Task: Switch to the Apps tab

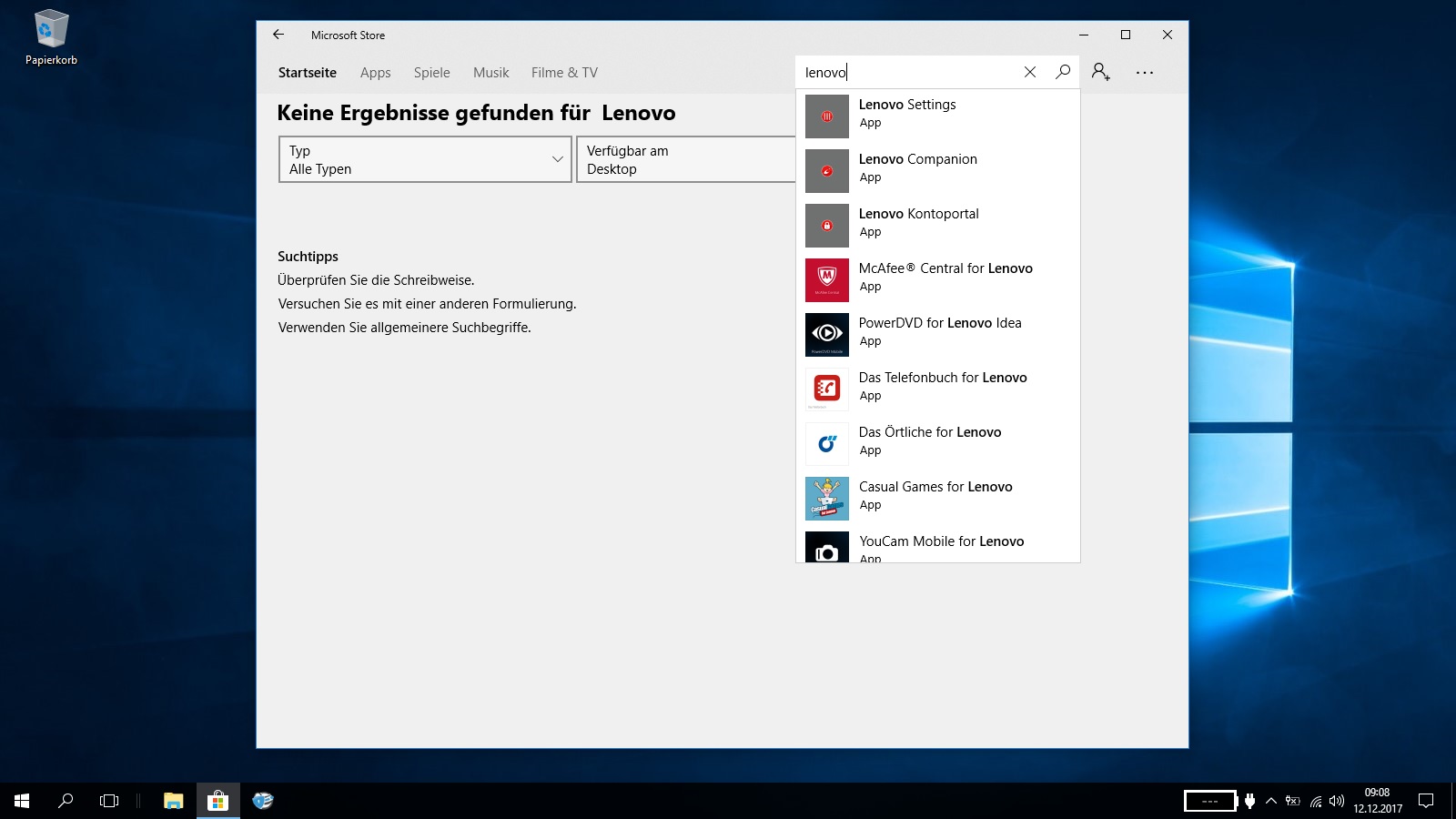Action: (x=376, y=73)
